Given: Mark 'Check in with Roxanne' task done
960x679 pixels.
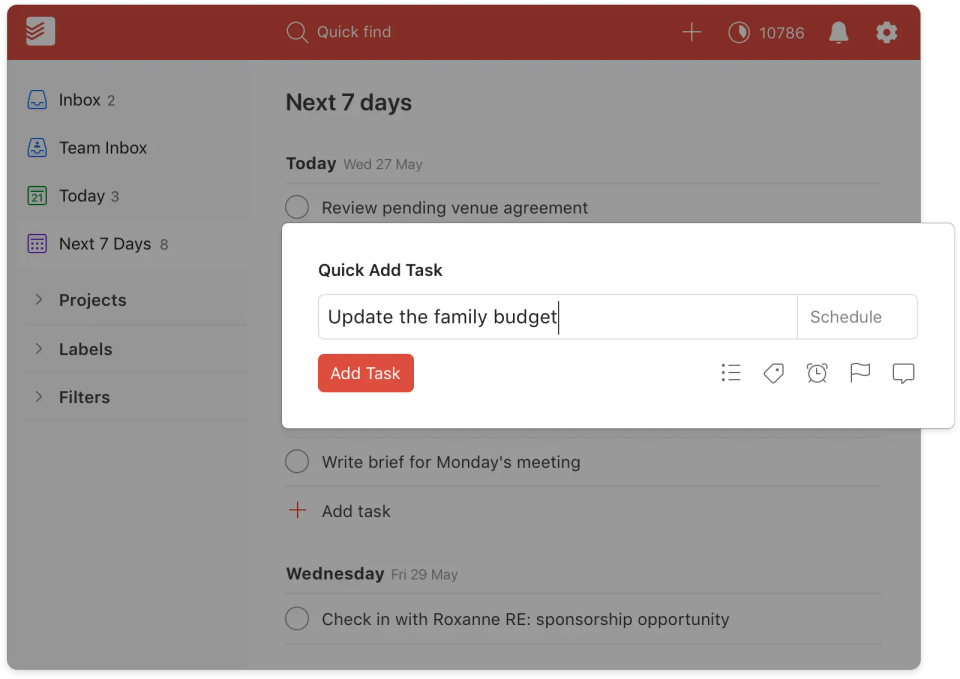Looking at the screenshot, I should 297,619.
